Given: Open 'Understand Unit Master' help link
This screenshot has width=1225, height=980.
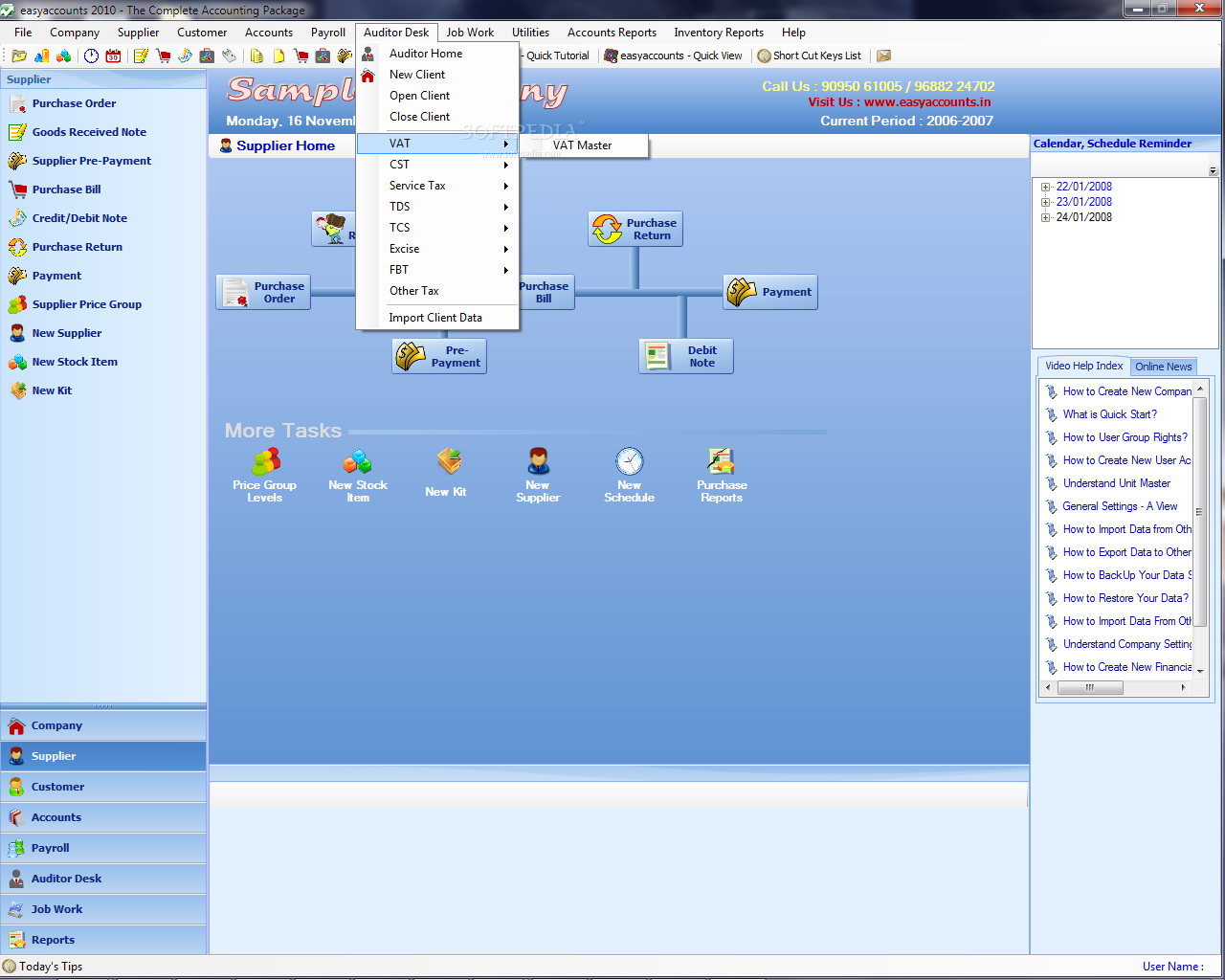Looking at the screenshot, I should pos(1117,483).
